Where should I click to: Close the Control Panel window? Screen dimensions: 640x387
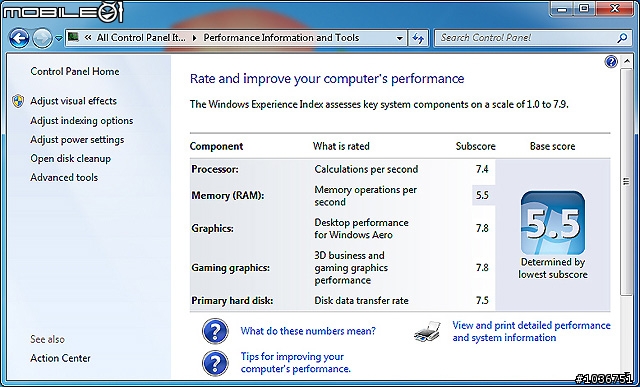615,9
